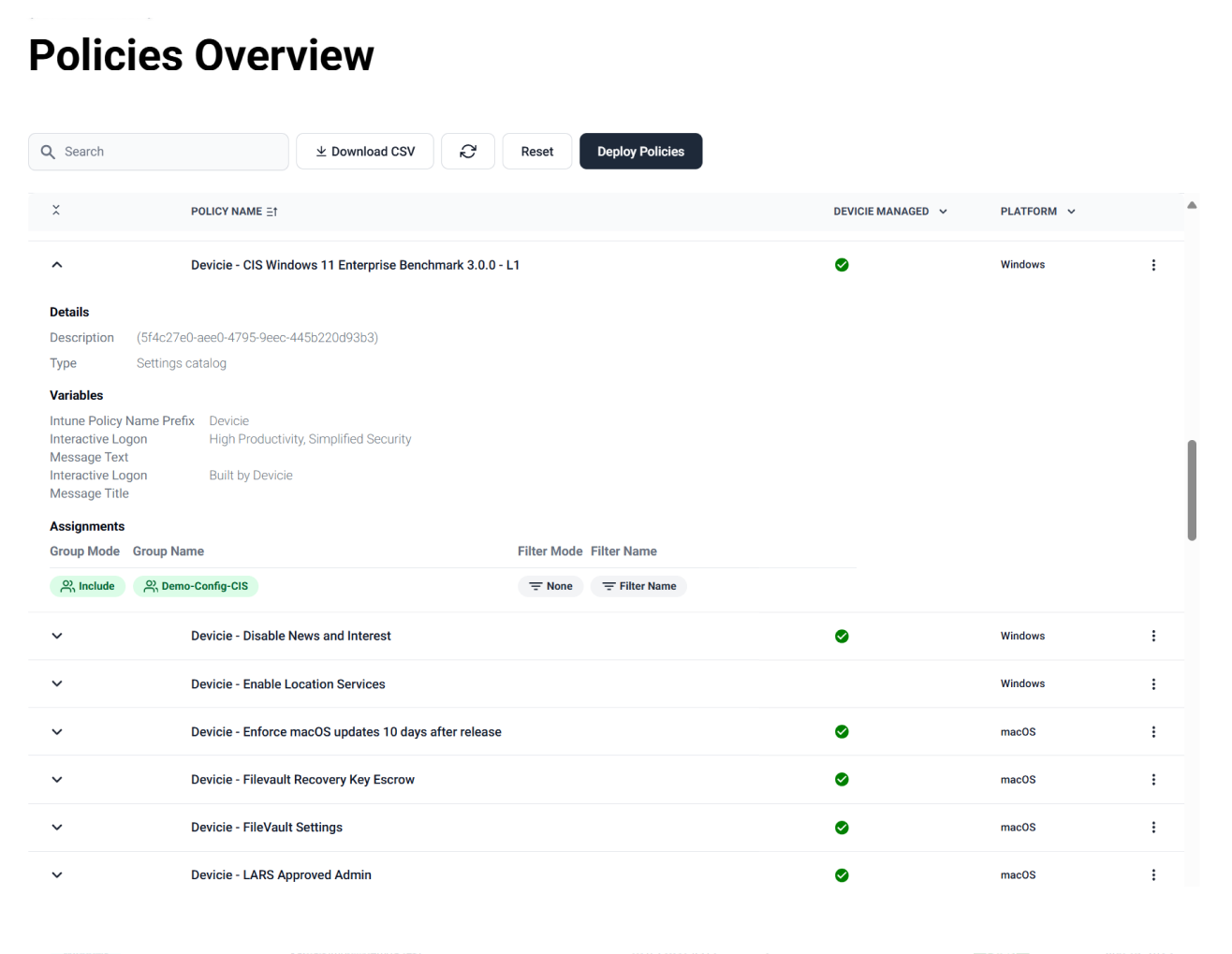Collapse the CIS Windows 11 Enterprise Benchmark row
1232x954 pixels.
click(57, 265)
